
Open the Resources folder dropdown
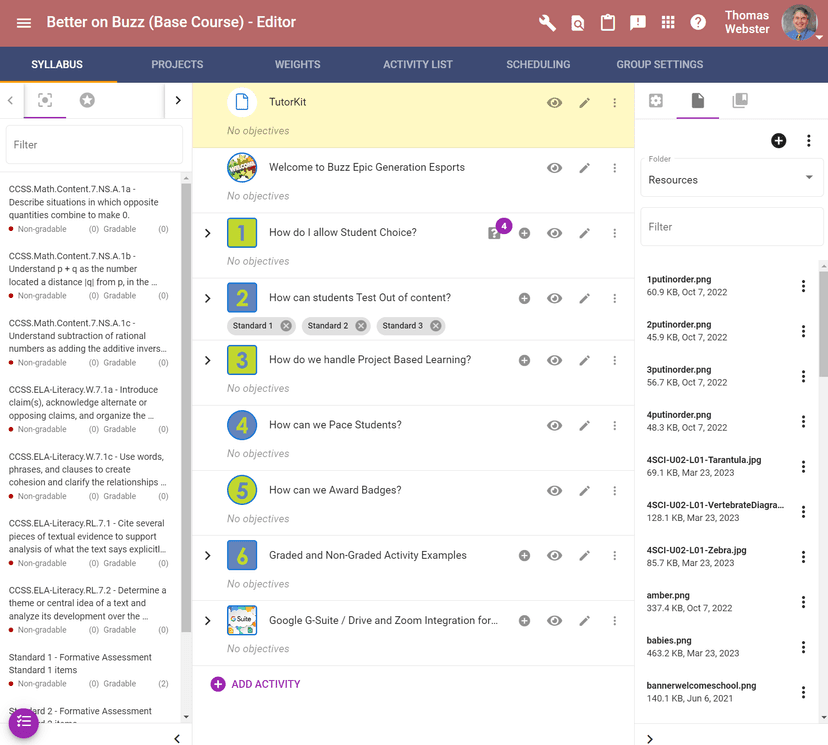point(731,178)
